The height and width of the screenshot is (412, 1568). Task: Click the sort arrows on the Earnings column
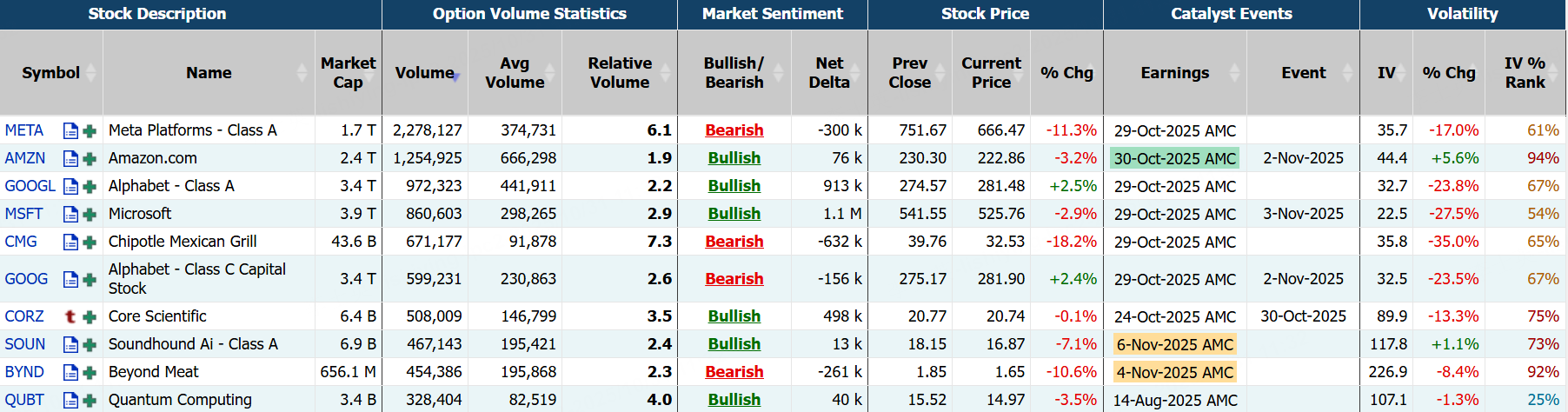tap(1234, 73)
